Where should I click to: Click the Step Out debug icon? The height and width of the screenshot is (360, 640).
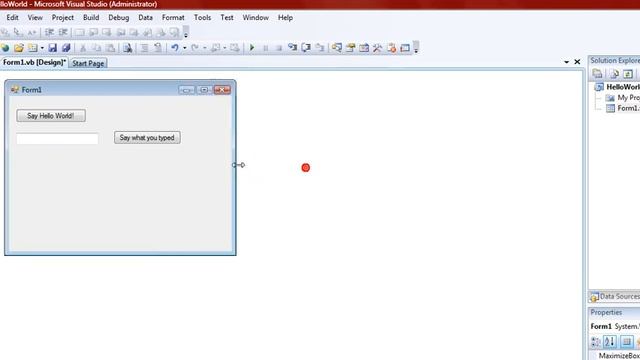coord(320,48)
